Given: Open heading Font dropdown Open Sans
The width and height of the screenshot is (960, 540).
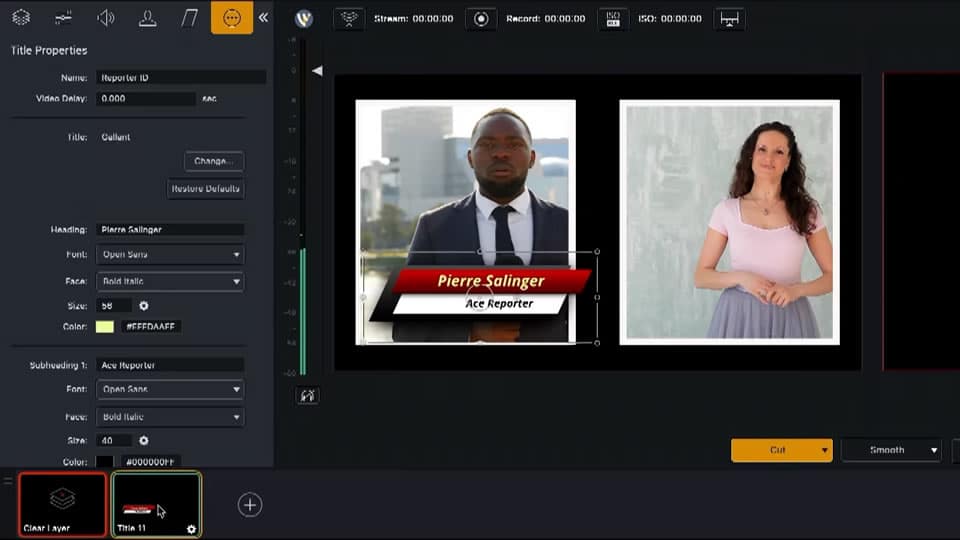Looking at the screenshot, I should tap(169, 255).
